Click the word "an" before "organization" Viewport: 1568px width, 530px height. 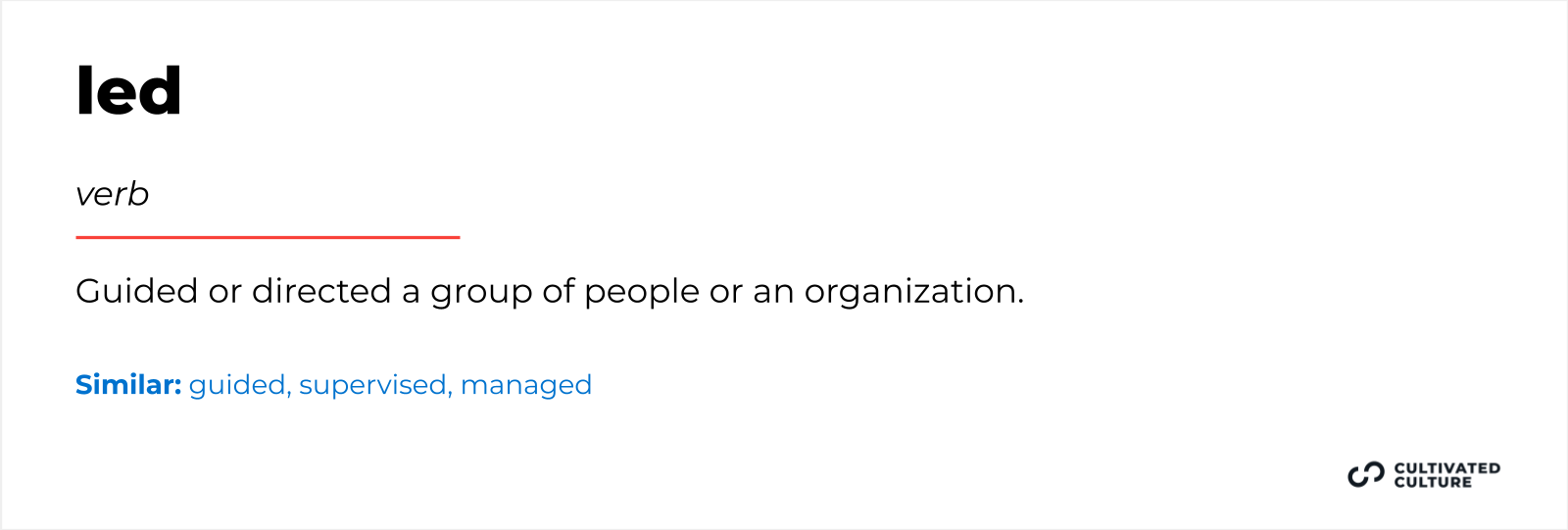pos(773,292)
